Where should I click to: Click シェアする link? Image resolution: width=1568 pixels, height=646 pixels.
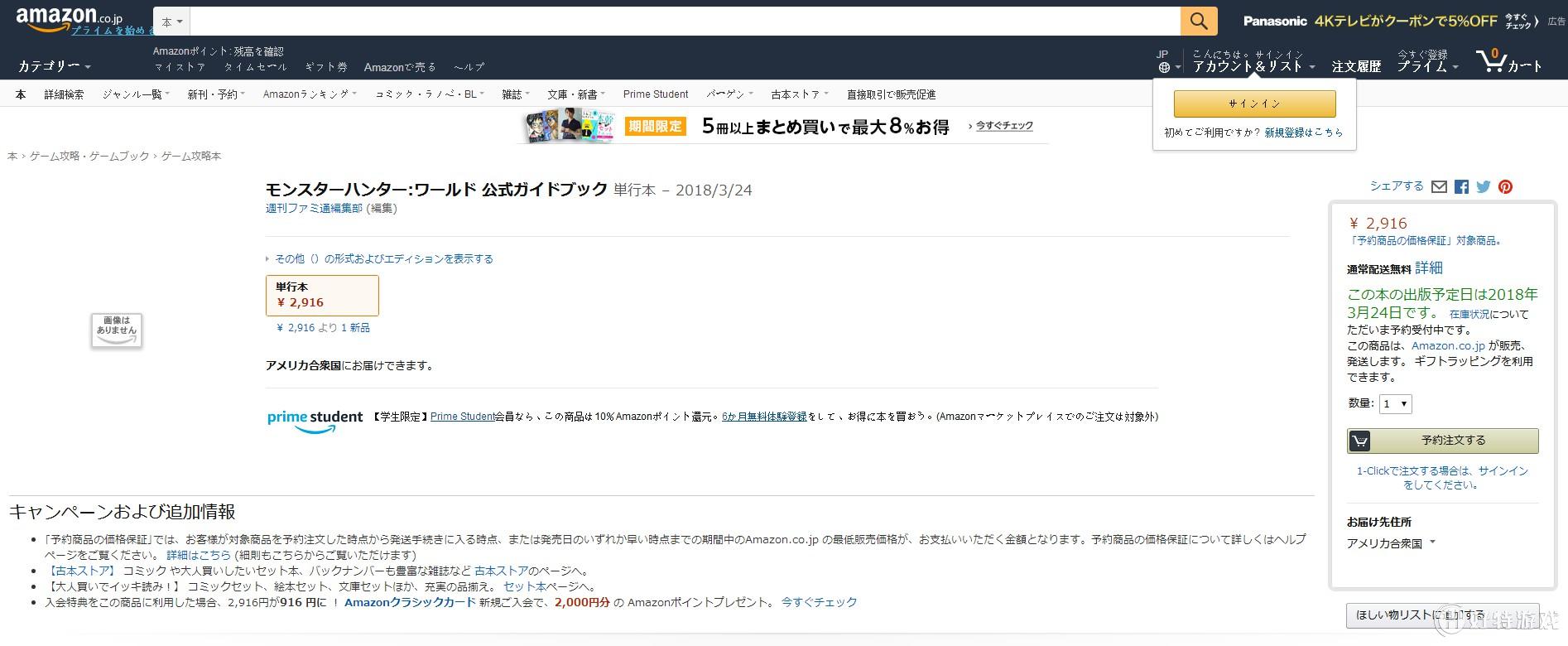(1396, 186)
